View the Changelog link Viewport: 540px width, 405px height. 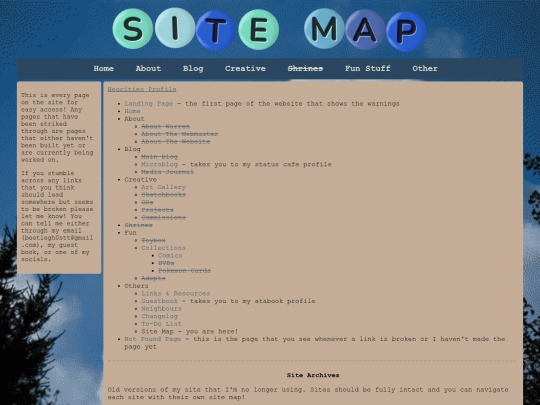(159, 316)
